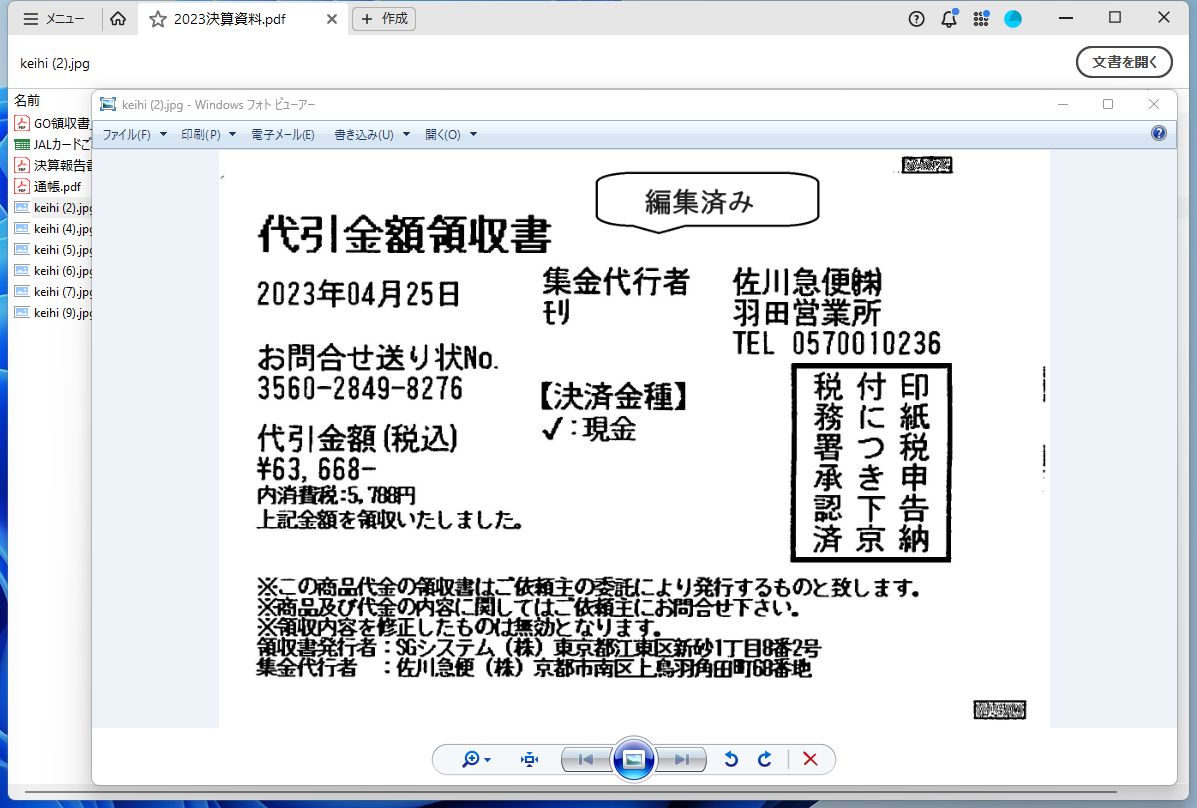Click the notification bell icon

coord(948,18)
